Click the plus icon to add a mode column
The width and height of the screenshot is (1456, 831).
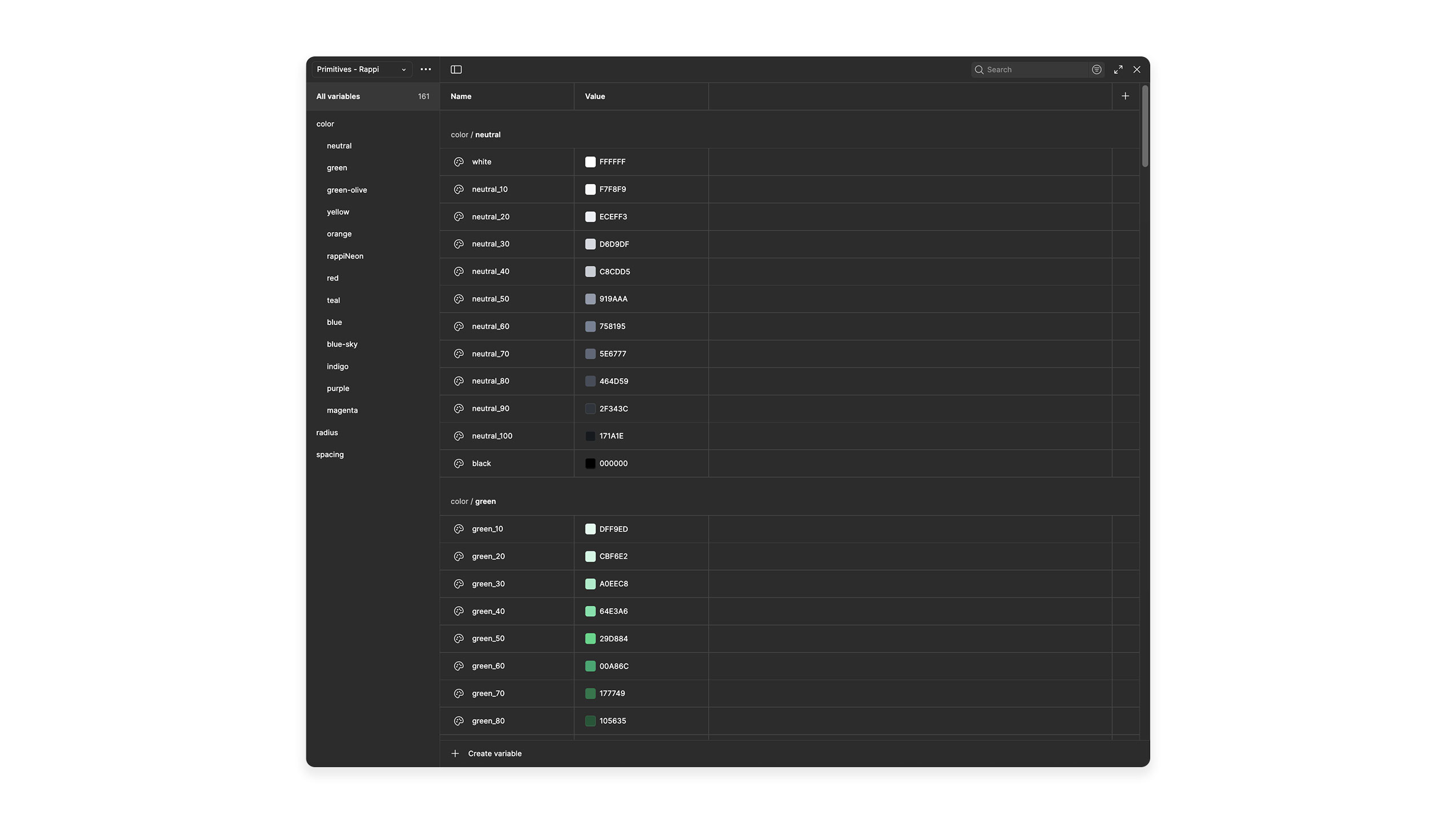[1125, 96]
